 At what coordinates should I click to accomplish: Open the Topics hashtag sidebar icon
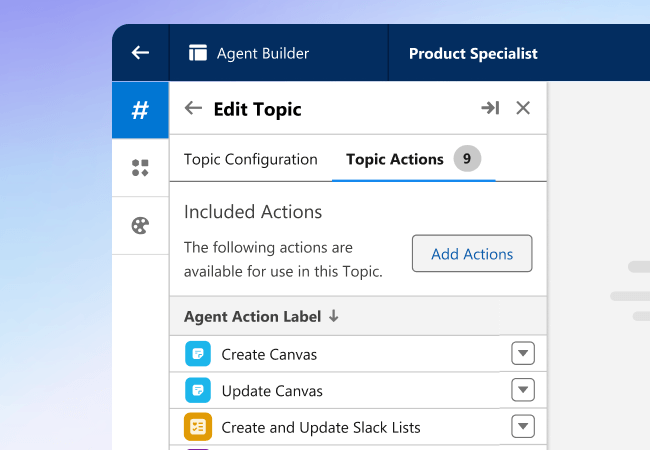click(x=140, y=110)
